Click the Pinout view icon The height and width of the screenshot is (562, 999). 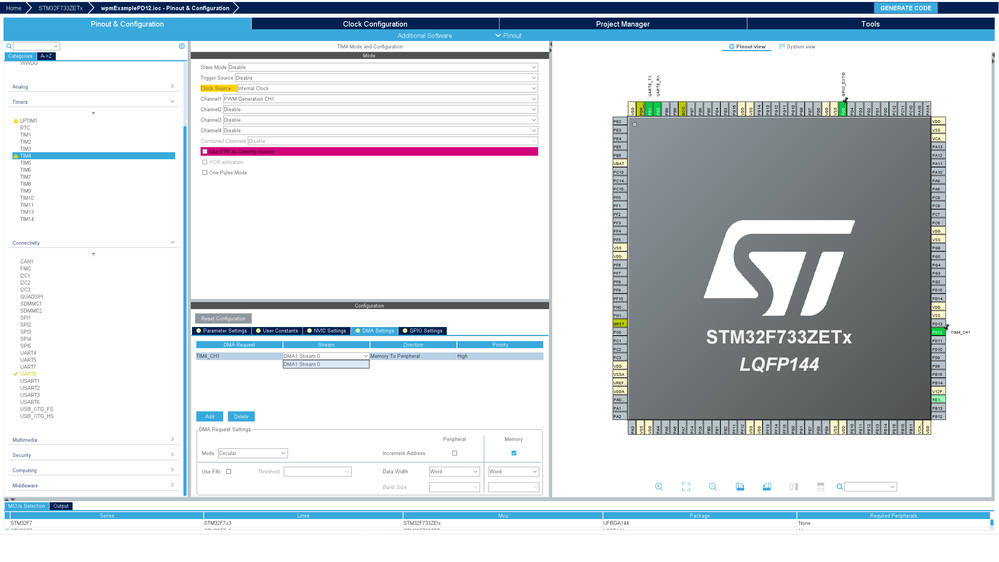(731, 47)
